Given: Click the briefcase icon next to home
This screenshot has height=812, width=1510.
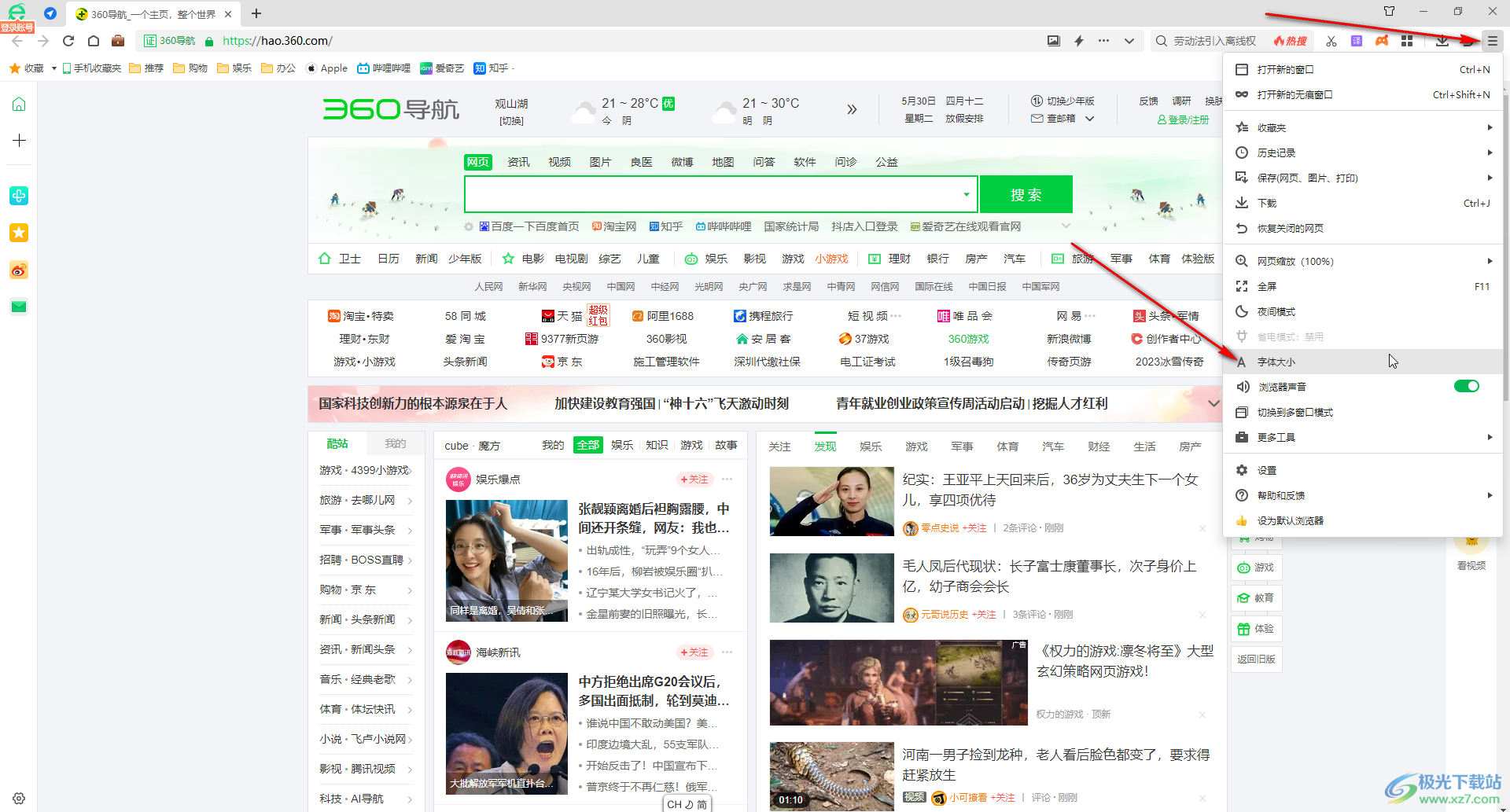Looking at the screenshot, I should tap(118, 41).
